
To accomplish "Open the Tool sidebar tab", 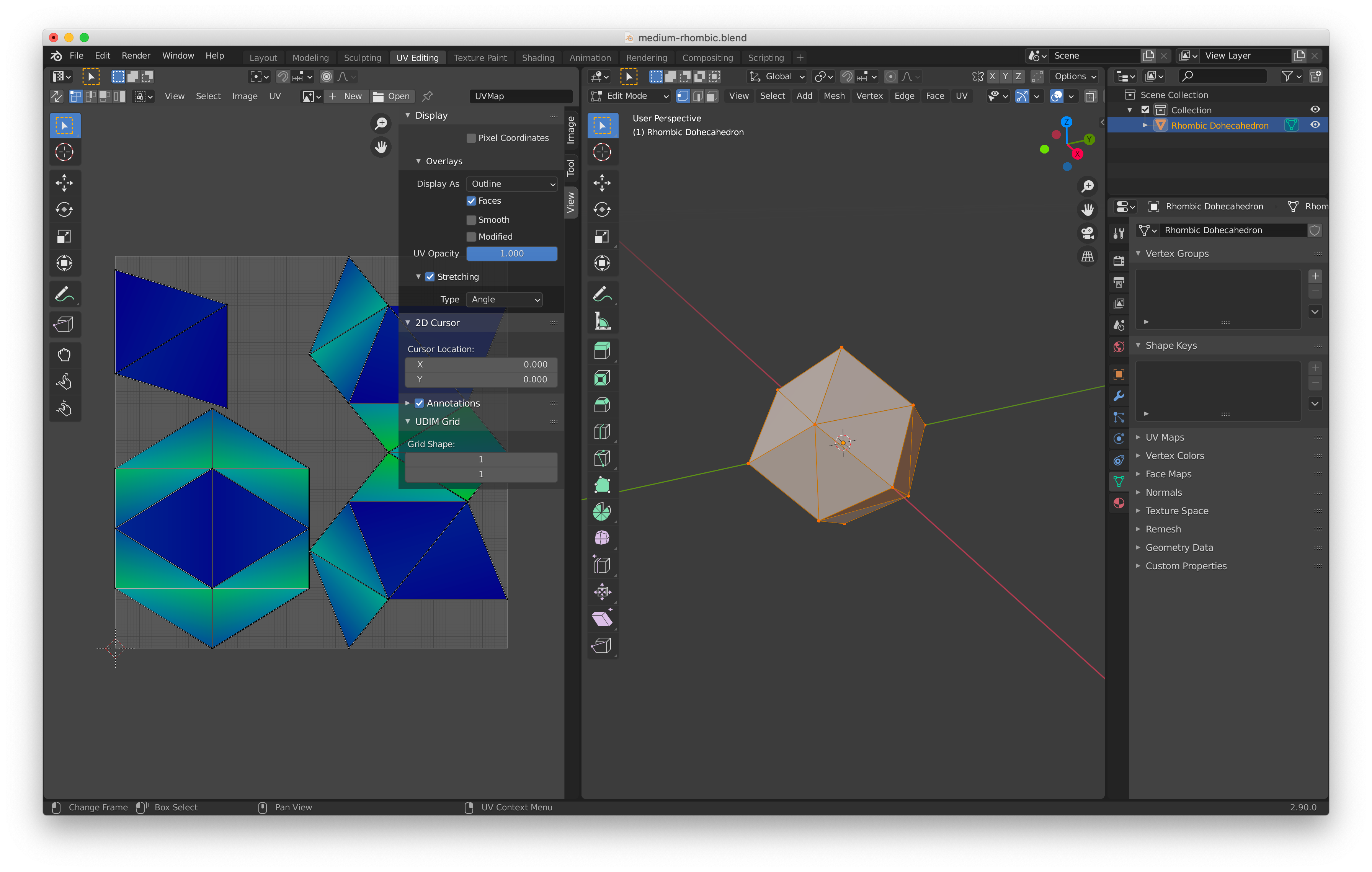I will click(x=571, y=167).
